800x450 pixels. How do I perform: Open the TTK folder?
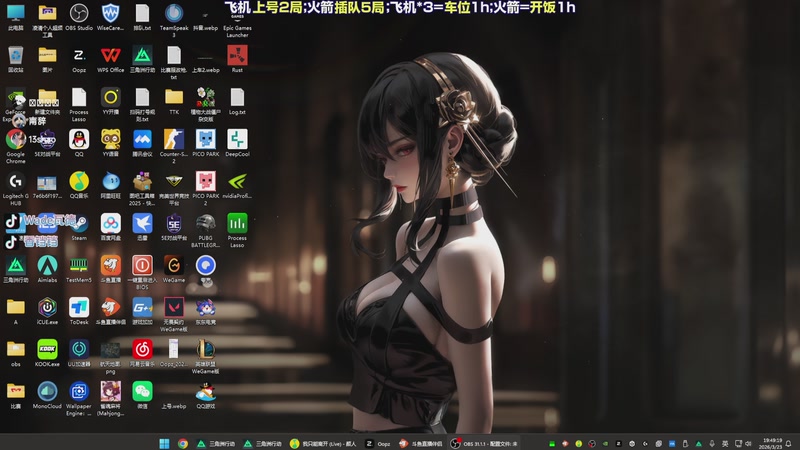tap(174, 101)
